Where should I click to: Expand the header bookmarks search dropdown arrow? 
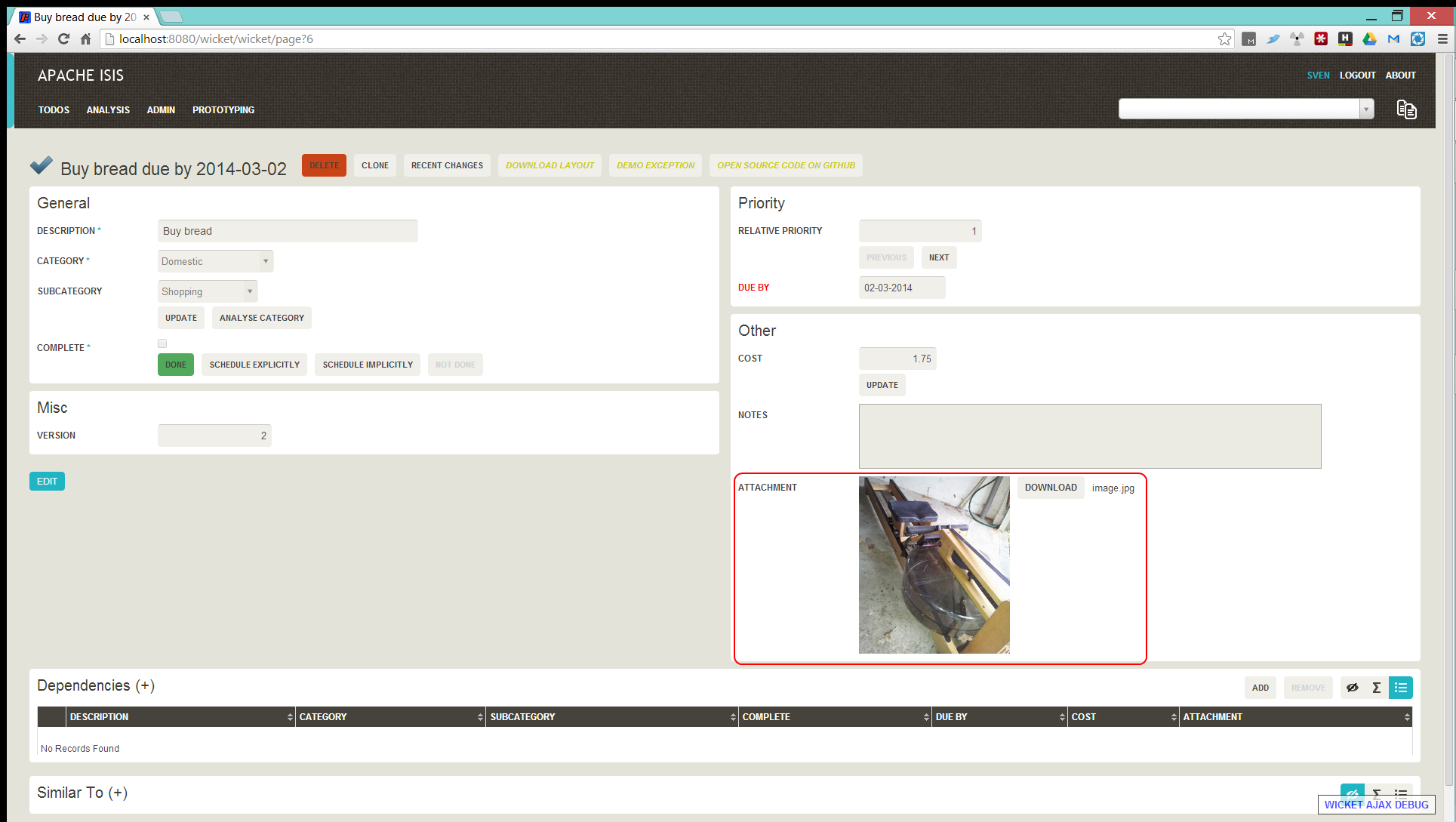pos(1366,109)
